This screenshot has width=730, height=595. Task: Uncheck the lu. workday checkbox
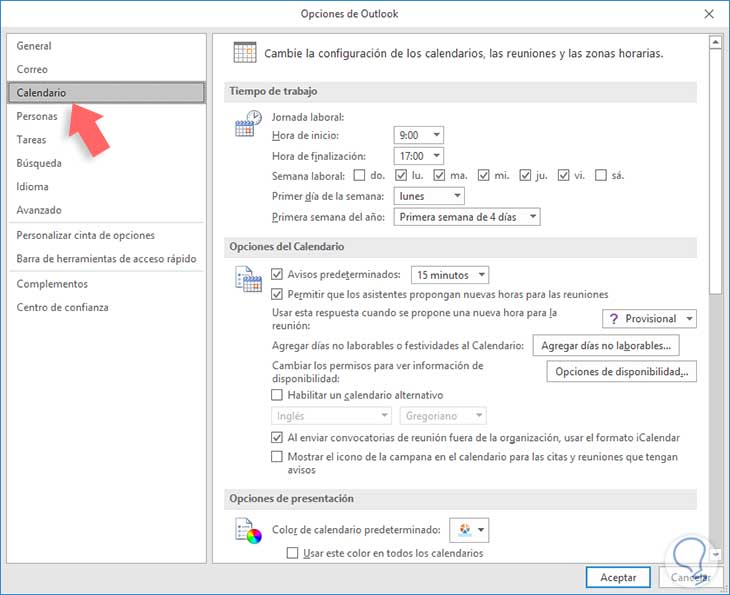click(x=401, y=175)
